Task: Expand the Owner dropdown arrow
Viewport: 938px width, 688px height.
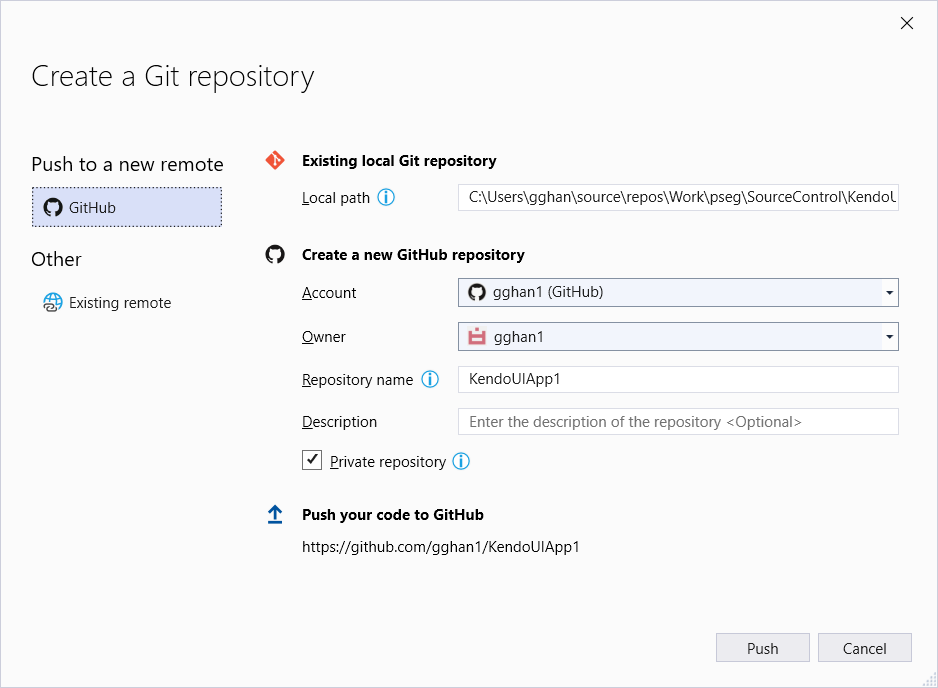Action: (x=889, y=337)
